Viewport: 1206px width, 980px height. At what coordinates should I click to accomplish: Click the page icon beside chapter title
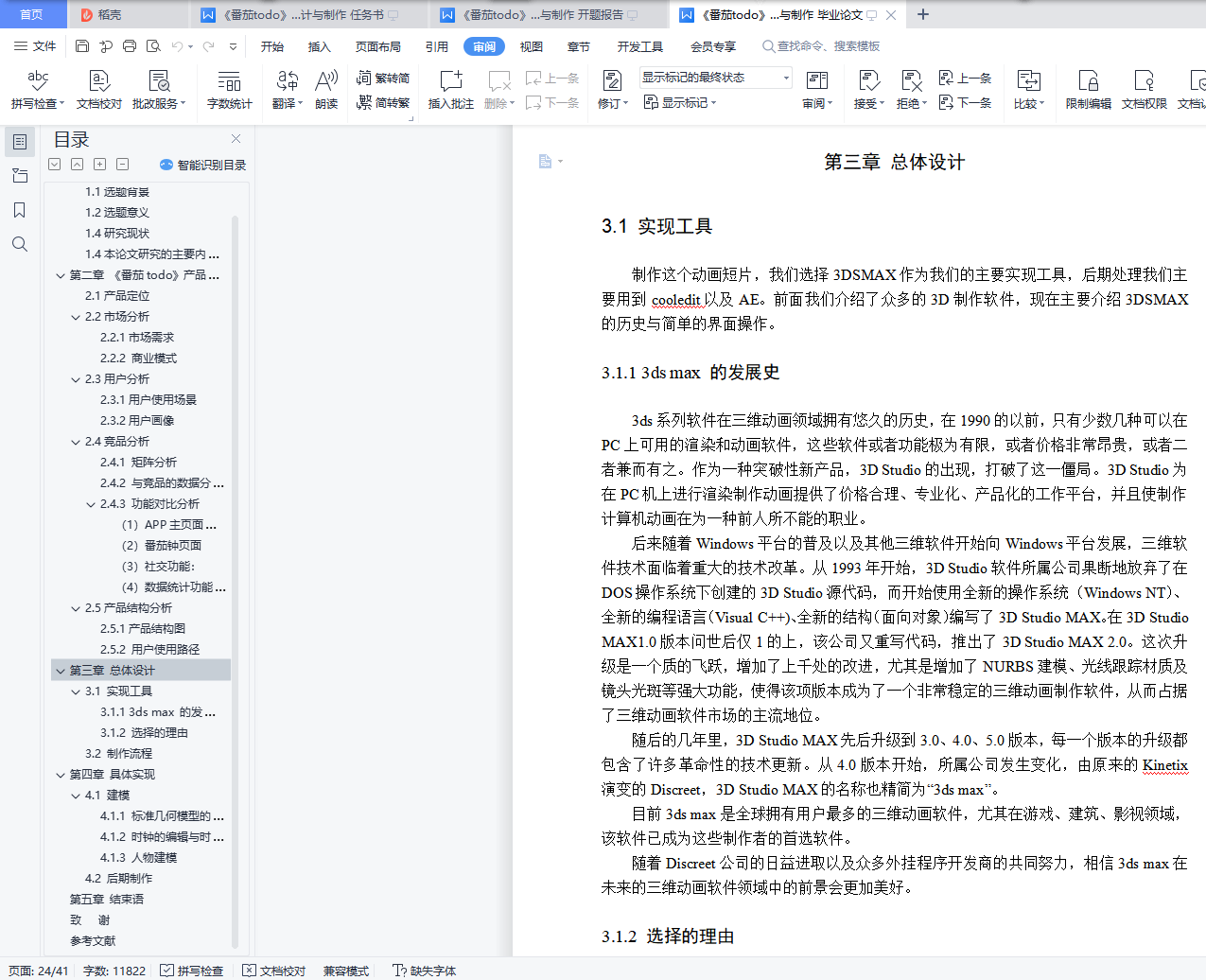point(546,162)
